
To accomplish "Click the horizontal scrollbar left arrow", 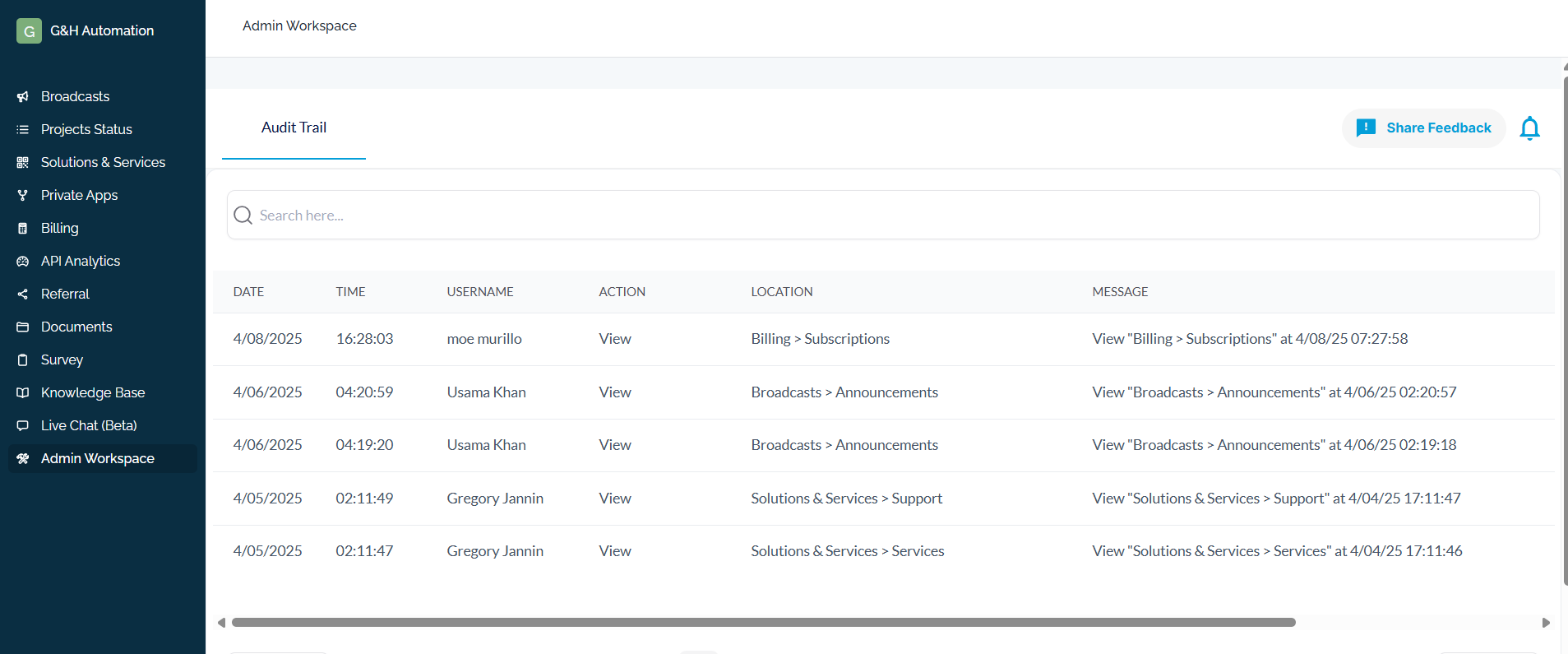I will 221,623.
